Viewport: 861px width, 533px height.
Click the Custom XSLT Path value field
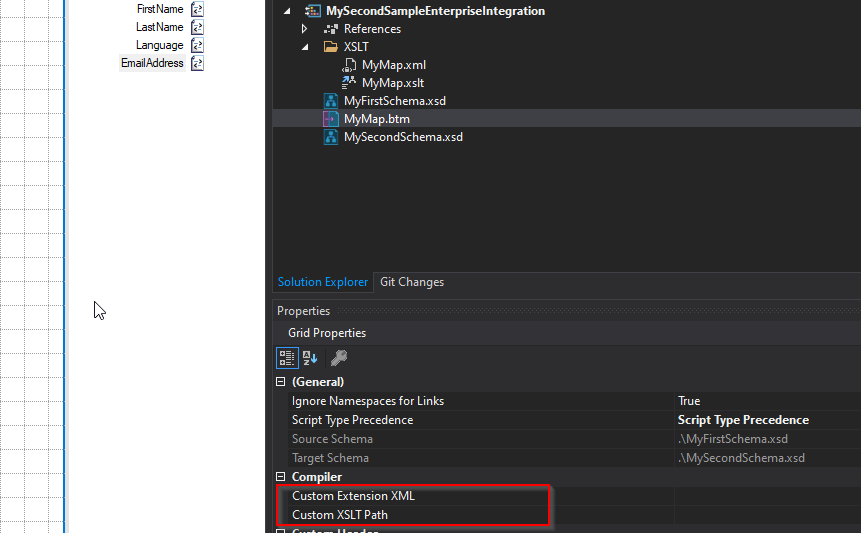click(x=765, y=515)
